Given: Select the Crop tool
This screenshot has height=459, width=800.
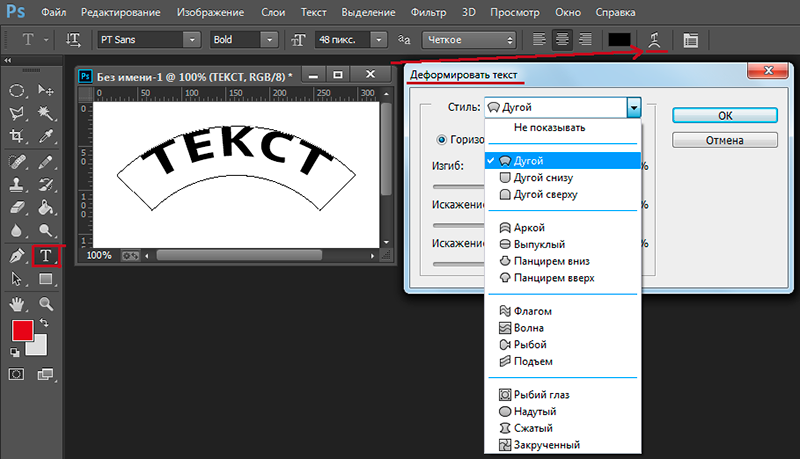Looking at the screenshot, I should pos(17,136).
